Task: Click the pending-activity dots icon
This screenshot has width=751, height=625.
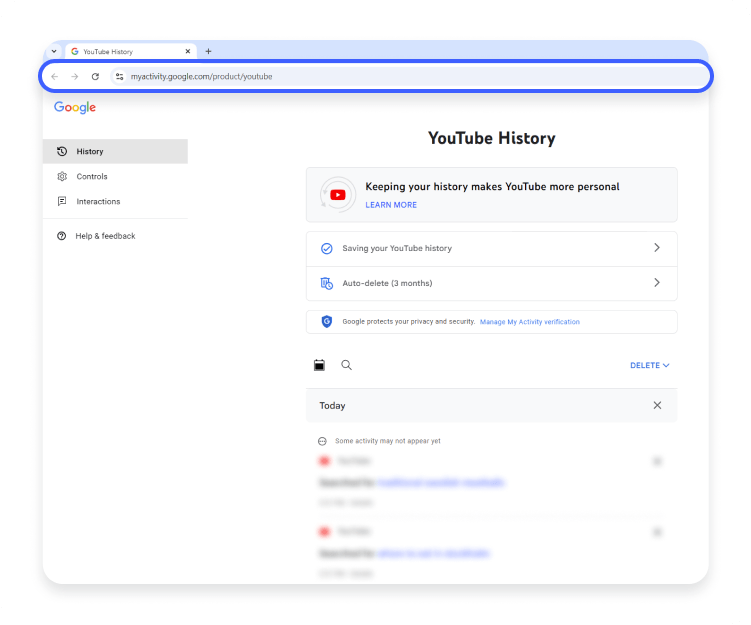Action: click(x=322, y=441)
